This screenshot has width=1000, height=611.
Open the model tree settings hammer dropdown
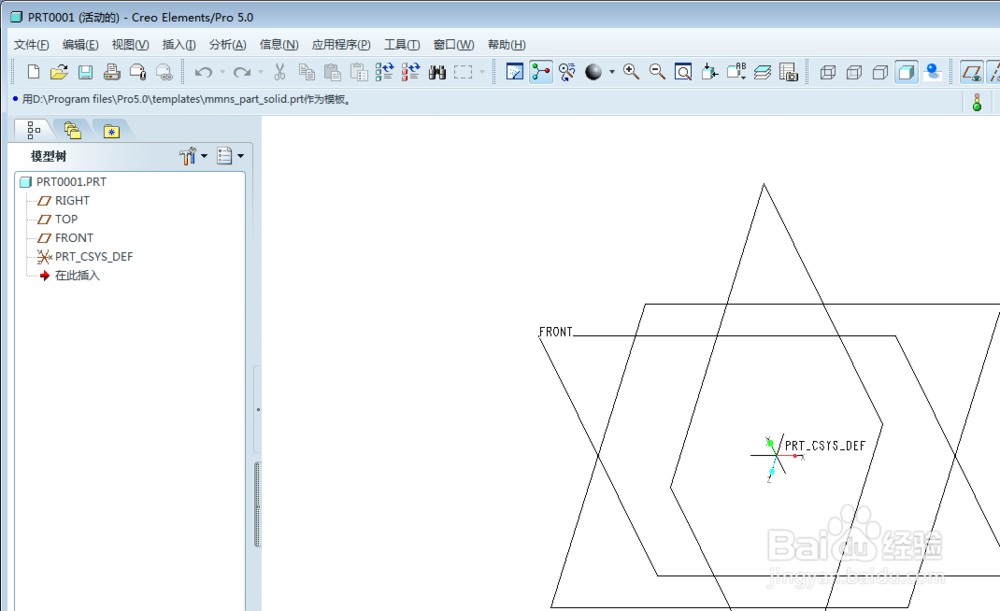point(193,156)
